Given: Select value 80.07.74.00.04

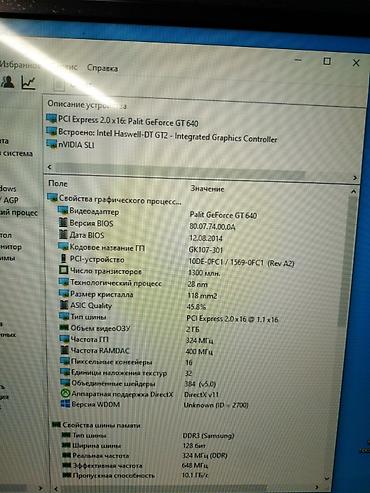Looking at the screenshot, I should pyautogui.click(x=212, y=227).
